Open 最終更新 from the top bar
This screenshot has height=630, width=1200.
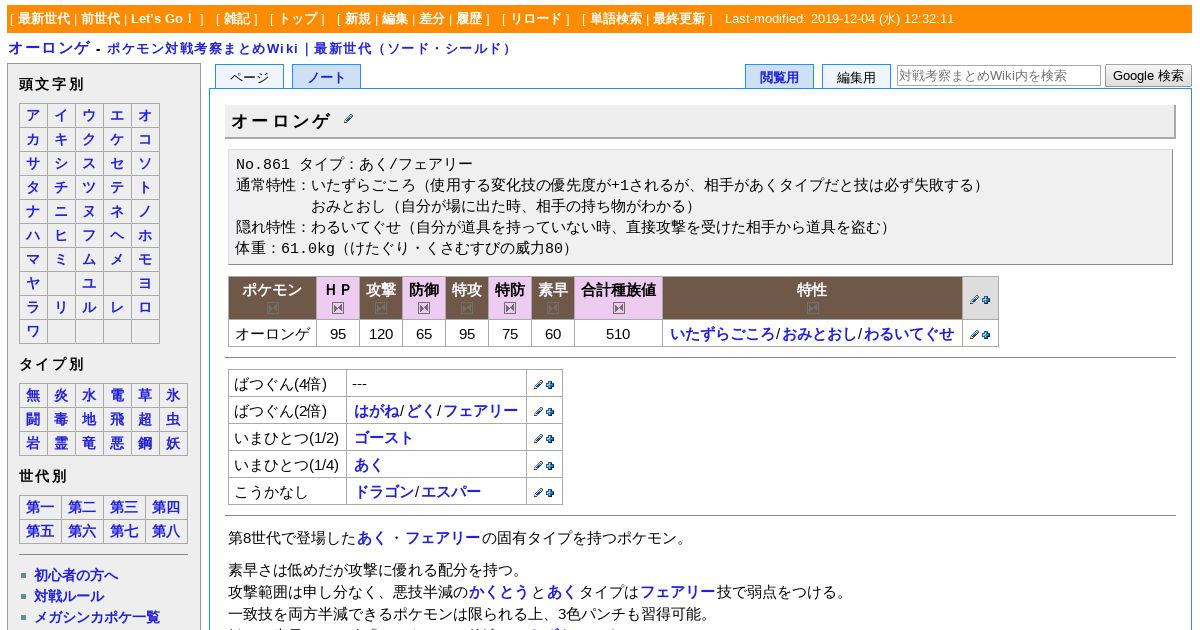coord(679,19)
